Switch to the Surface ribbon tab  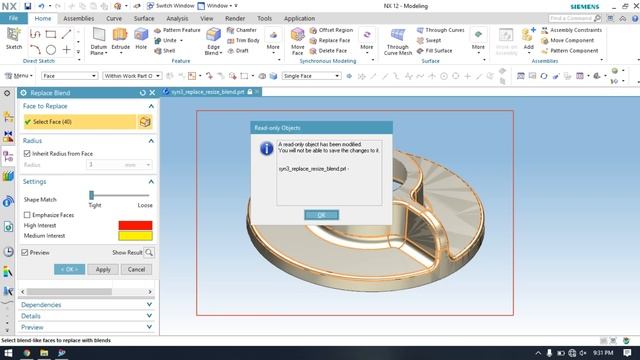coord(144,19)
